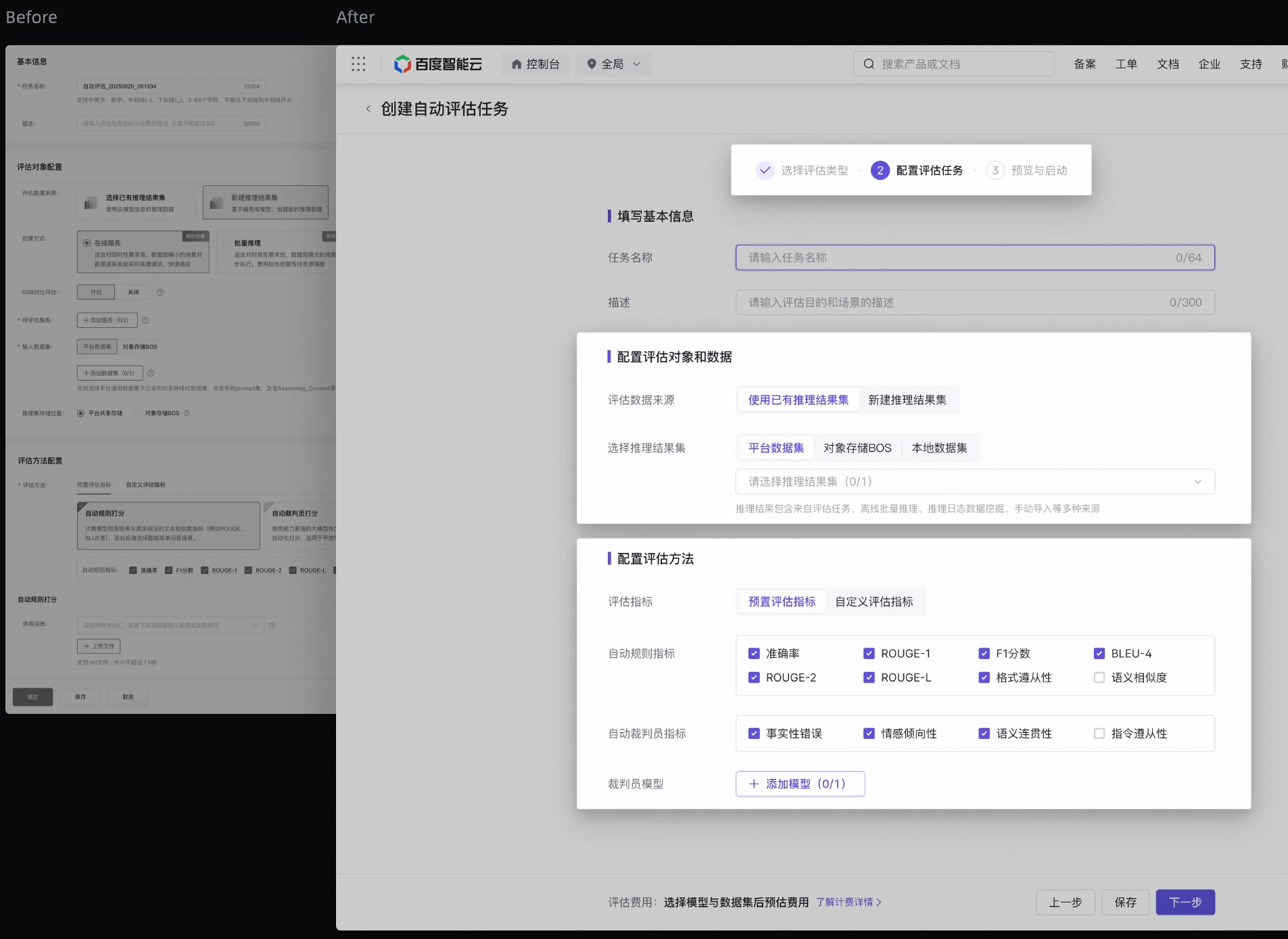Click help icon beside 添加数据集 button
This screenshot has height=939, width=1288.
(151, 373)
